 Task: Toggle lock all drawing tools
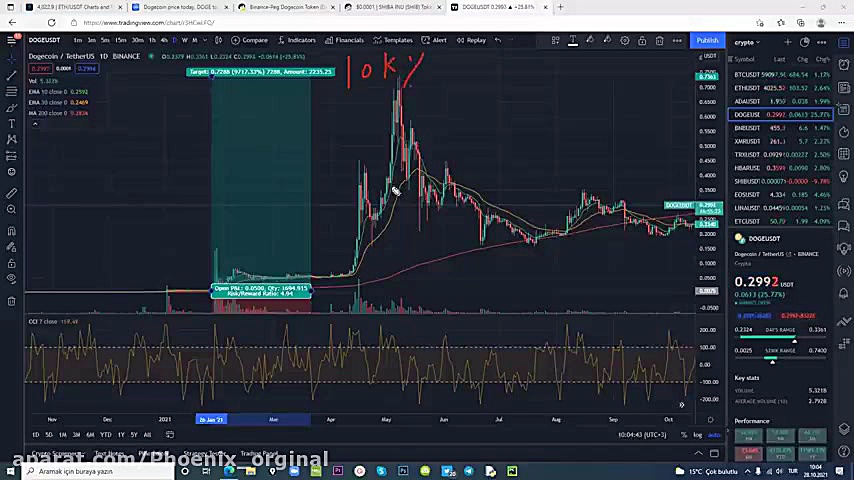11,264
